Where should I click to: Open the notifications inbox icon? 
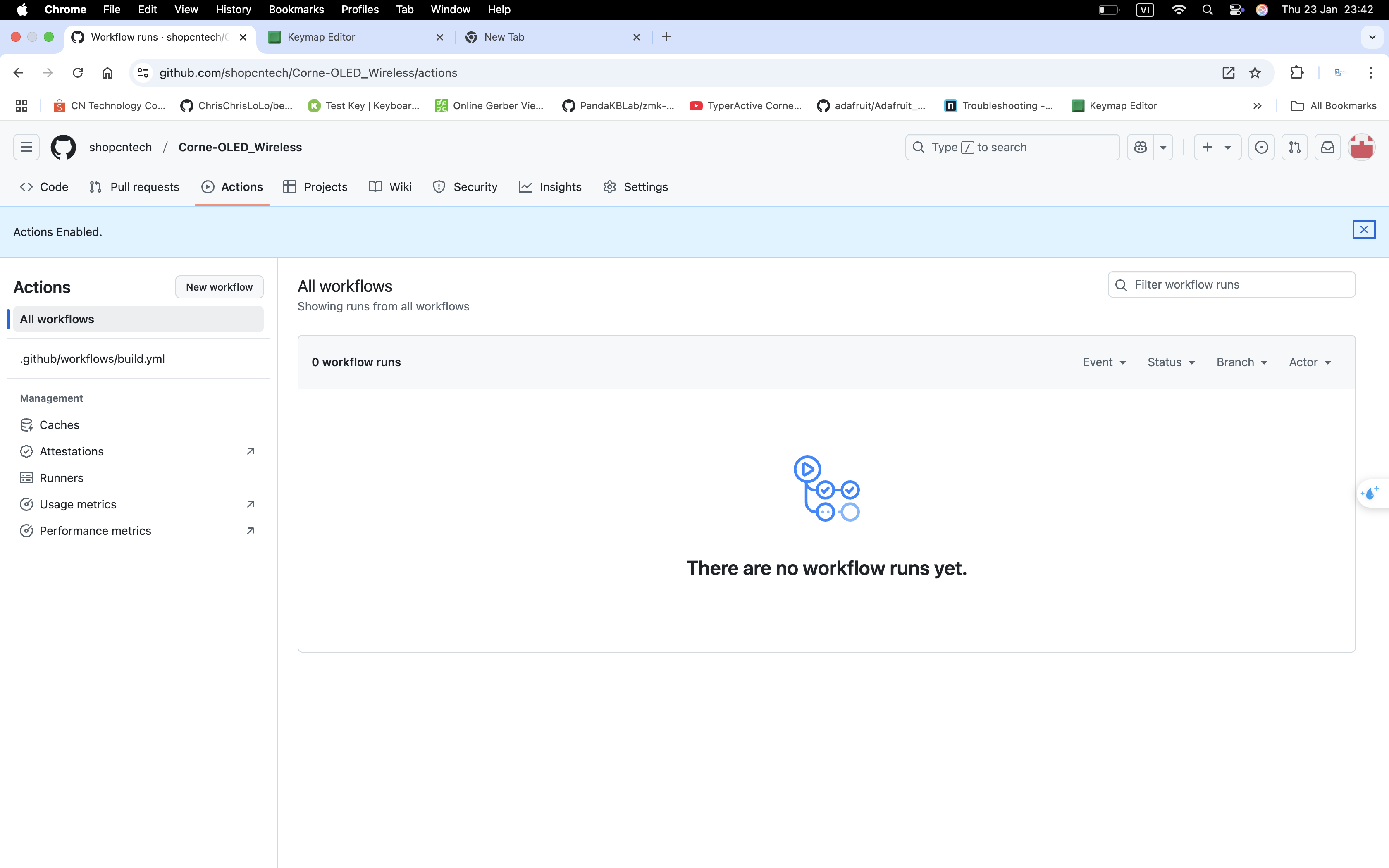click(1328, 147)
